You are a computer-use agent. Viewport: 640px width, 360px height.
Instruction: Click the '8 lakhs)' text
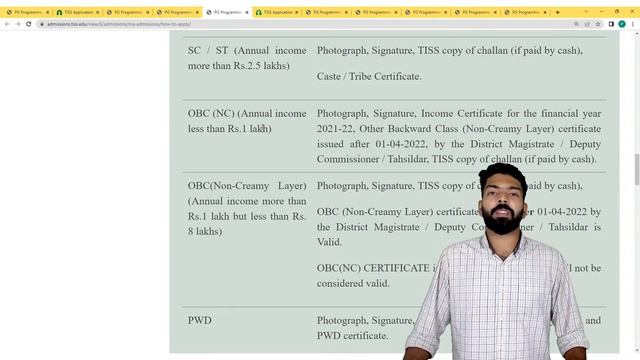205,231
